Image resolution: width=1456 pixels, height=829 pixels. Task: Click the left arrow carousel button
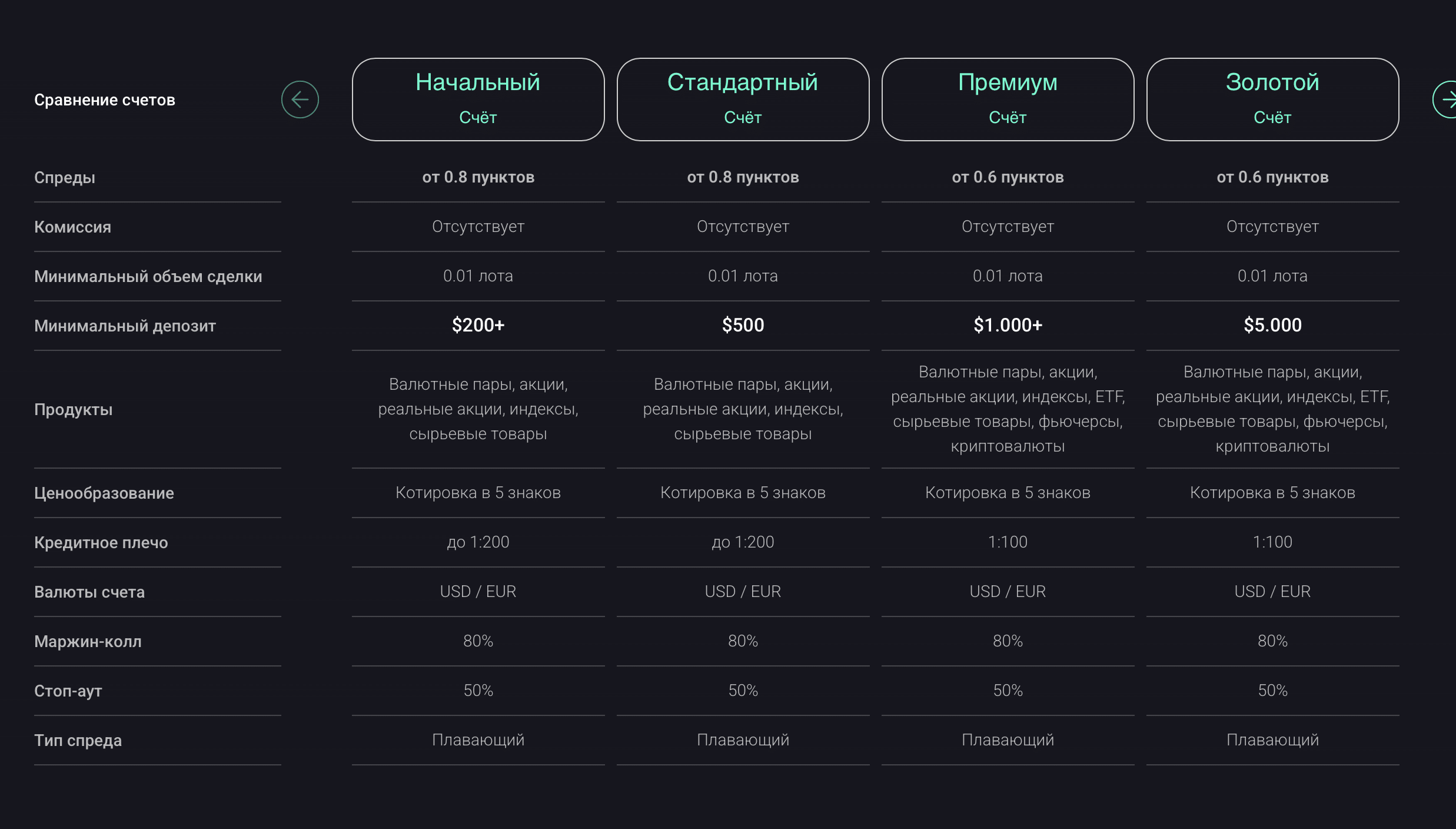300,100
